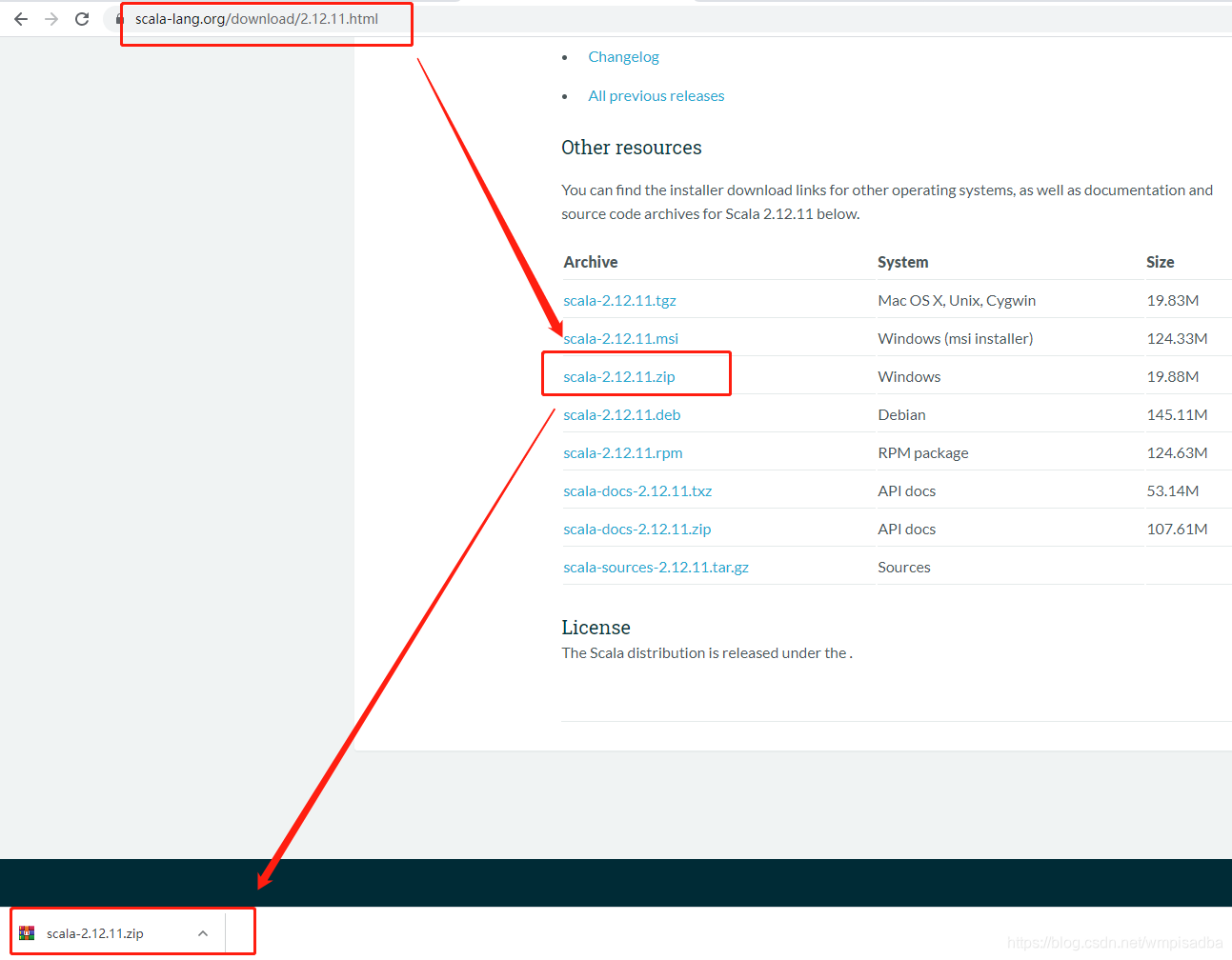This screenshot has height=960, width=1232.
Task: Download scala-2.12.11.deb package
Action: coord(622,415)
